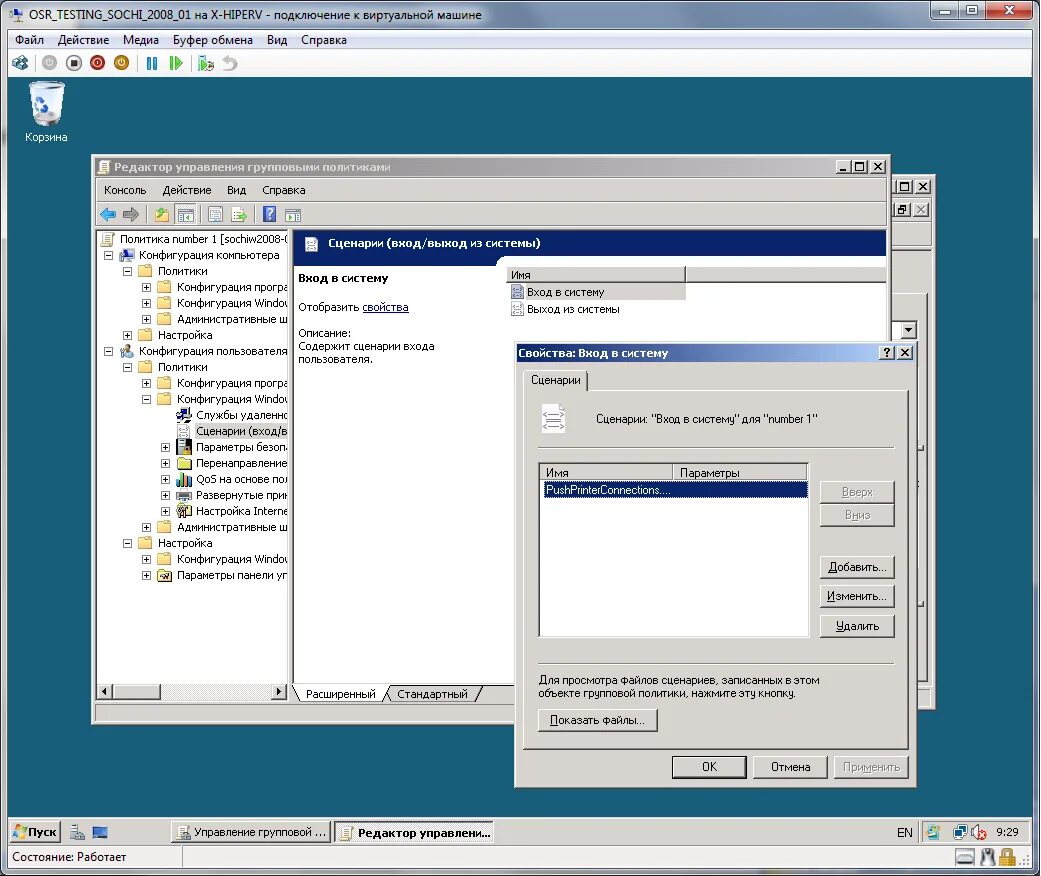The image size is (1041, 876).
Task: Click quick launch Server Manager icon in taskbar
Action: click(x=77, y=832)
